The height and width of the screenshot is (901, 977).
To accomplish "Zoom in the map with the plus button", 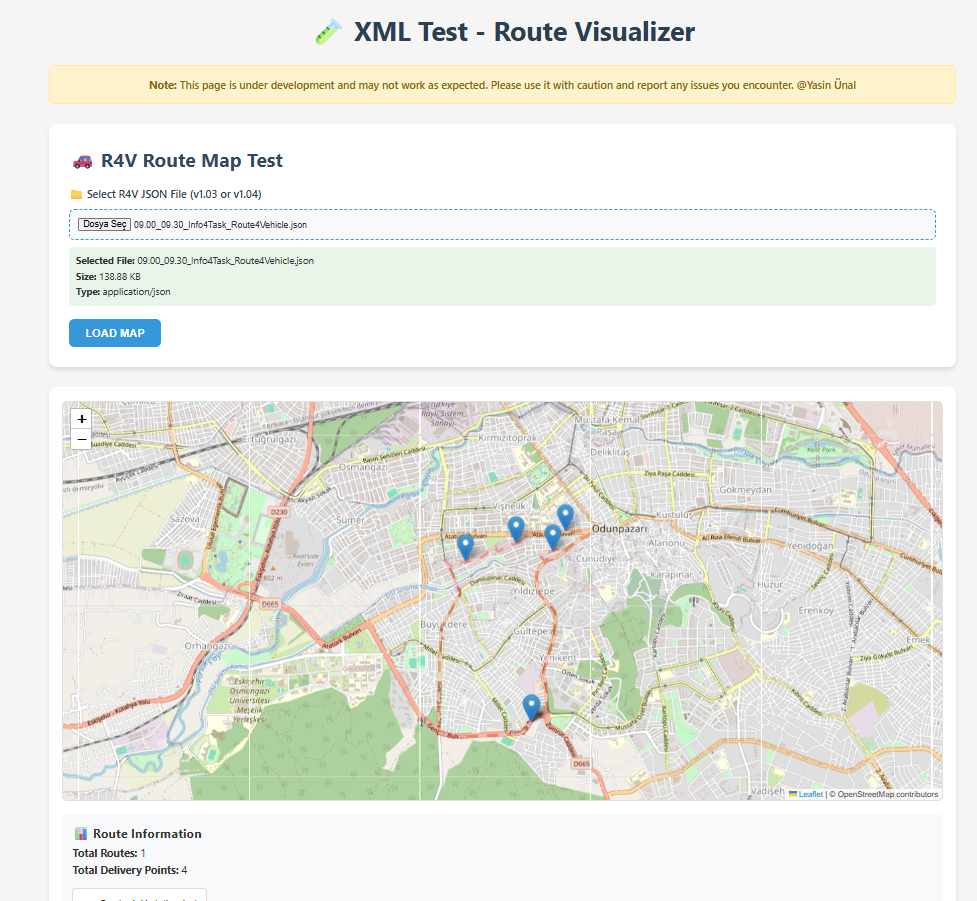I will coord(82,419).
